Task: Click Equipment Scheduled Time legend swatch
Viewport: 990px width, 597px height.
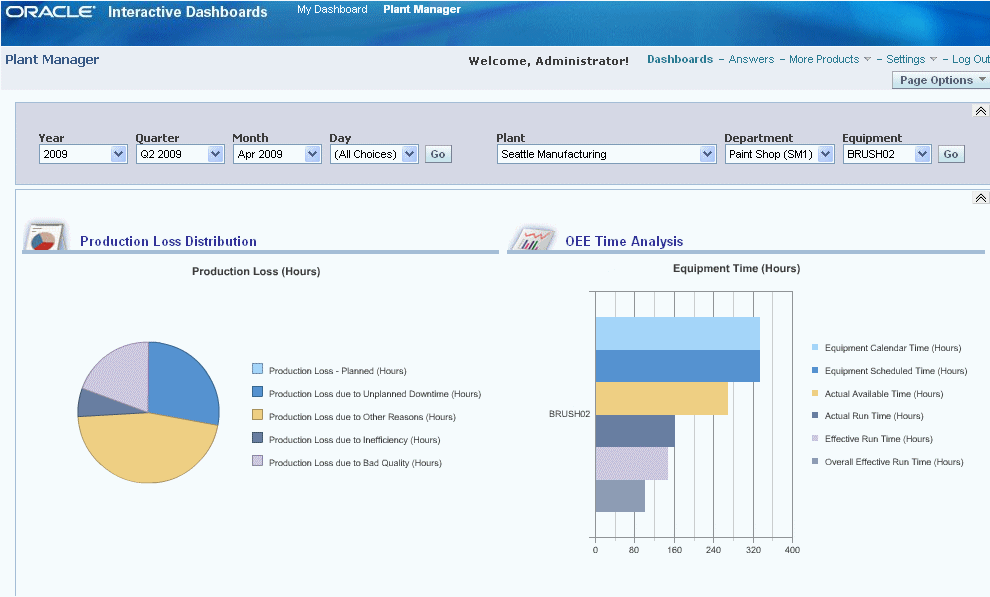Action: point(815,370)
